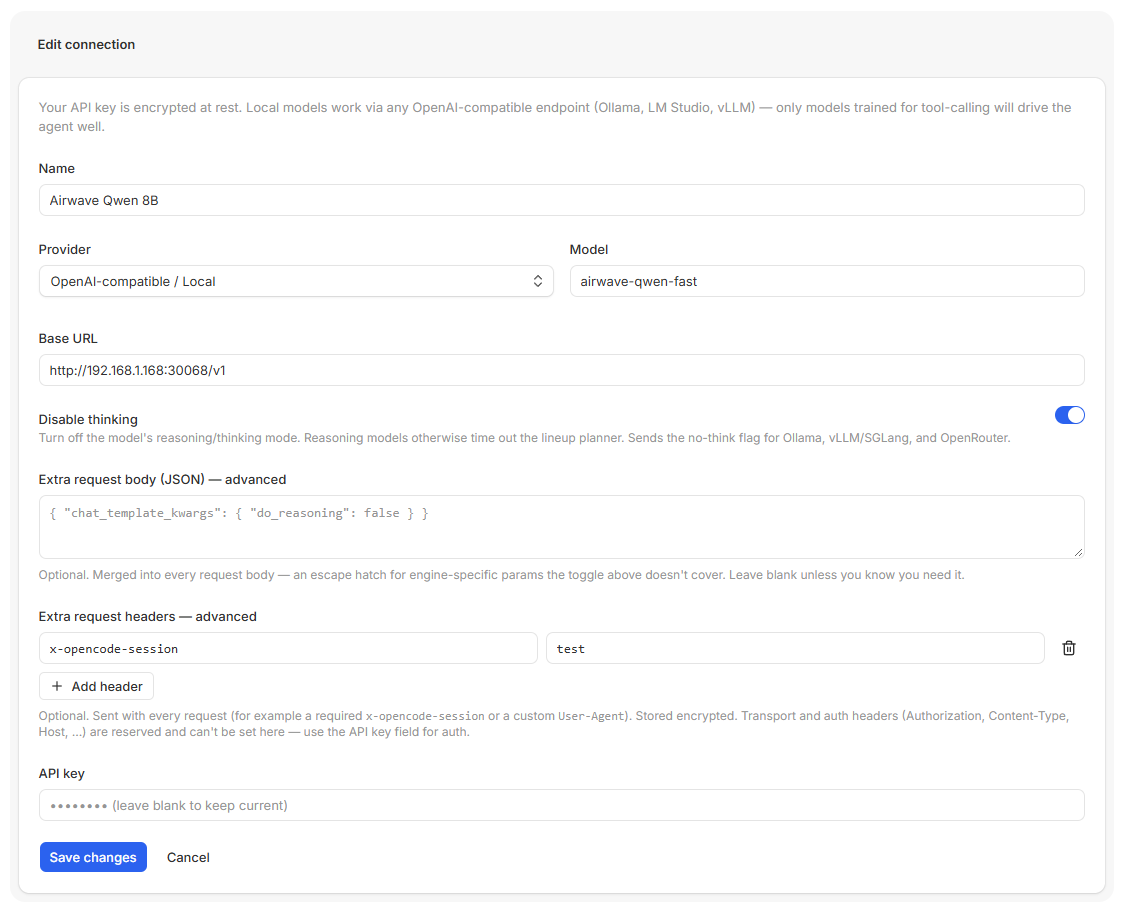Click into the Model field airwave-qwen-fast
This screenshot has height=914, width=1123.
point(827,282)
